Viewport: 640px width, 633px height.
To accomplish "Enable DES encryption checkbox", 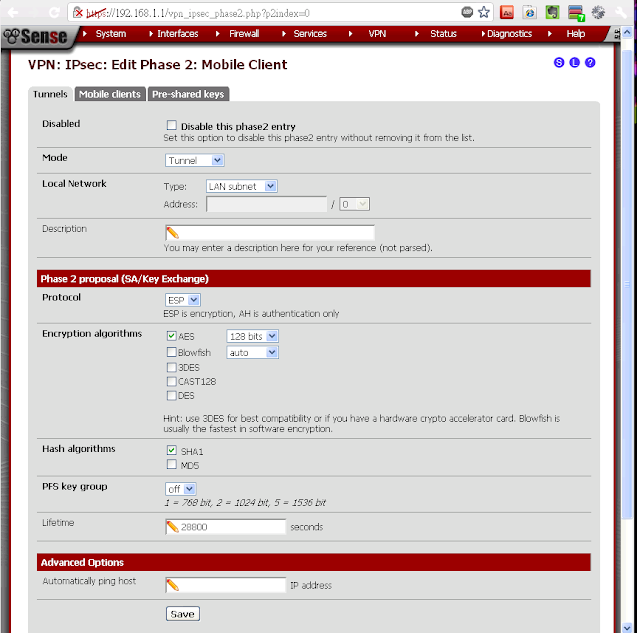I will (171, 395).
